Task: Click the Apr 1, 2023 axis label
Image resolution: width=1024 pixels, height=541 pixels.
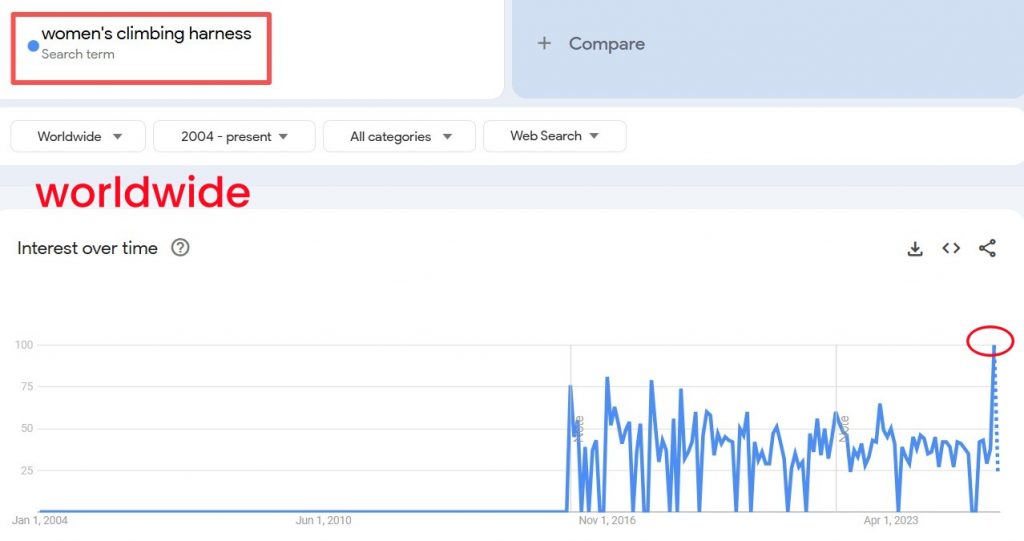Action: coord(890,520)
